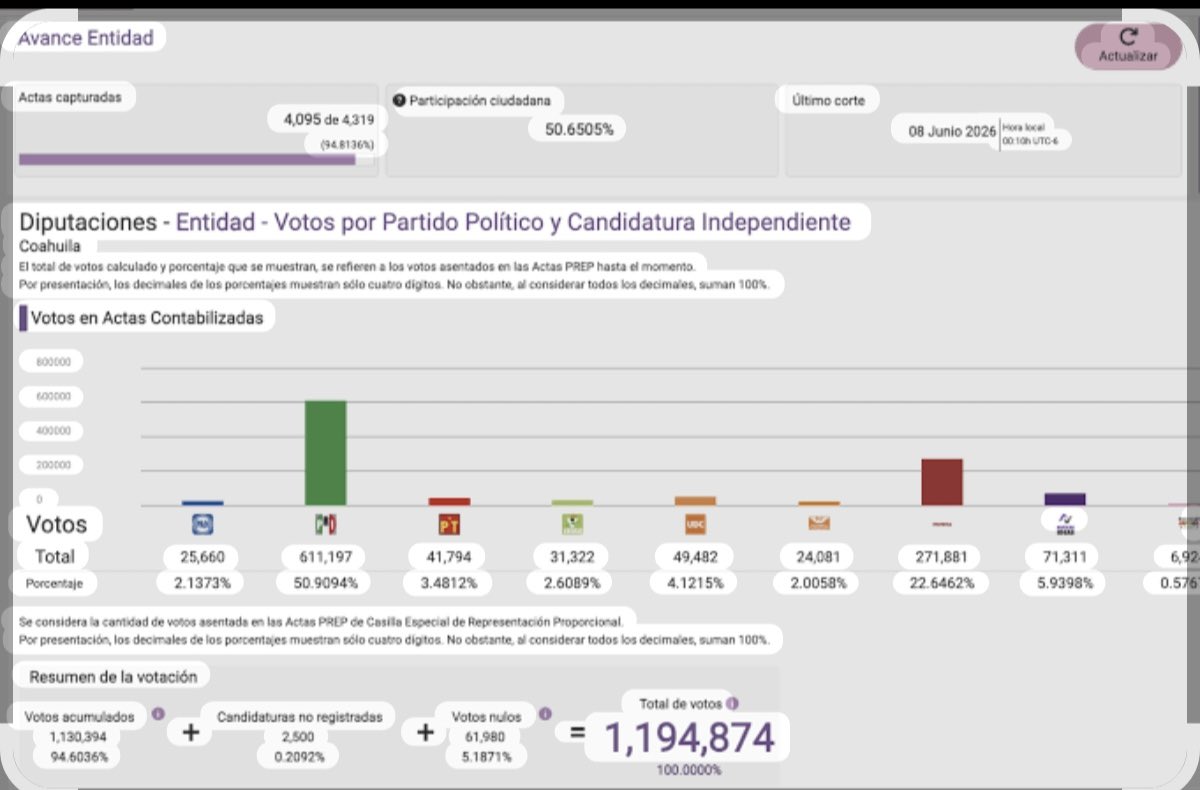Click the Morena party logo
Screen dimensions: 1200x790
pyautogui.click(x=942, y=523)
